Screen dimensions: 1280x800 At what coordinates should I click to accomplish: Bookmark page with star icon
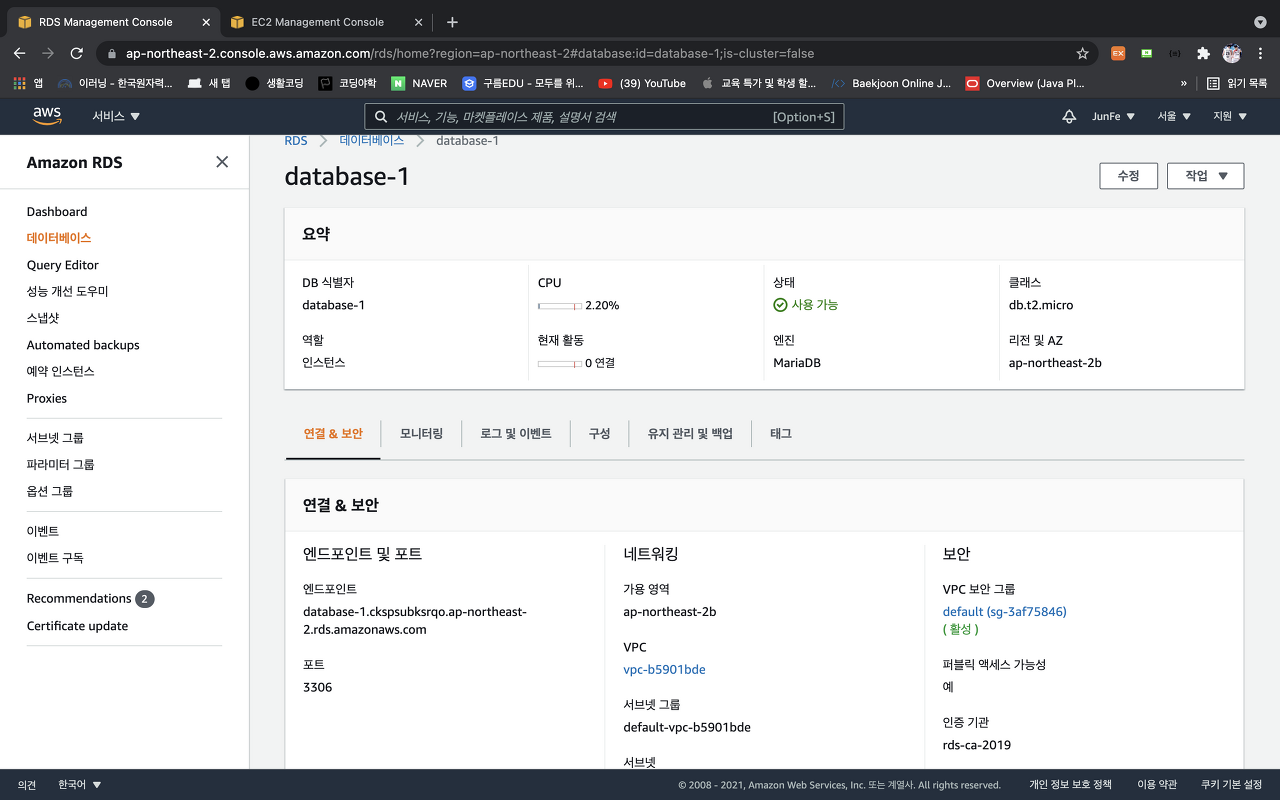pos(1082,53)
